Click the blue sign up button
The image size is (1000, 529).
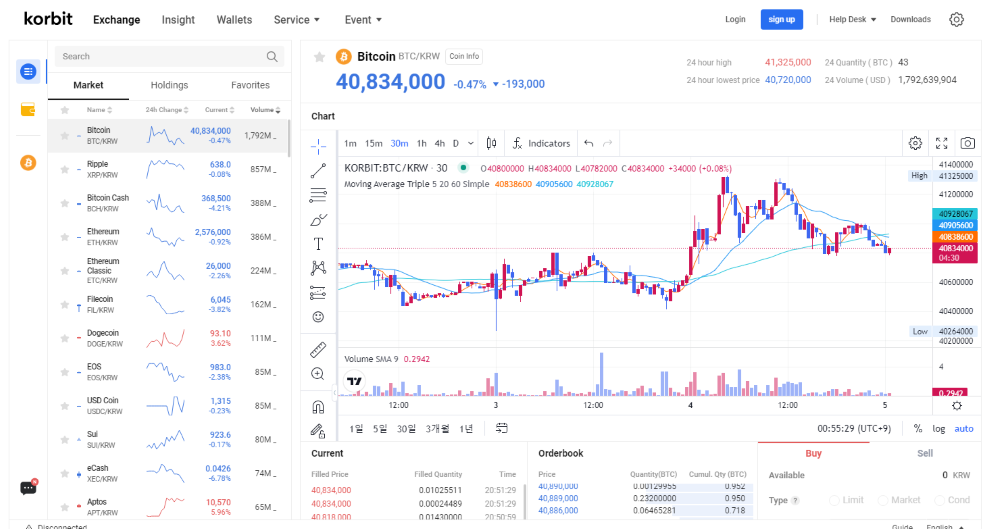pyautogui.click(x=781, y=20)
